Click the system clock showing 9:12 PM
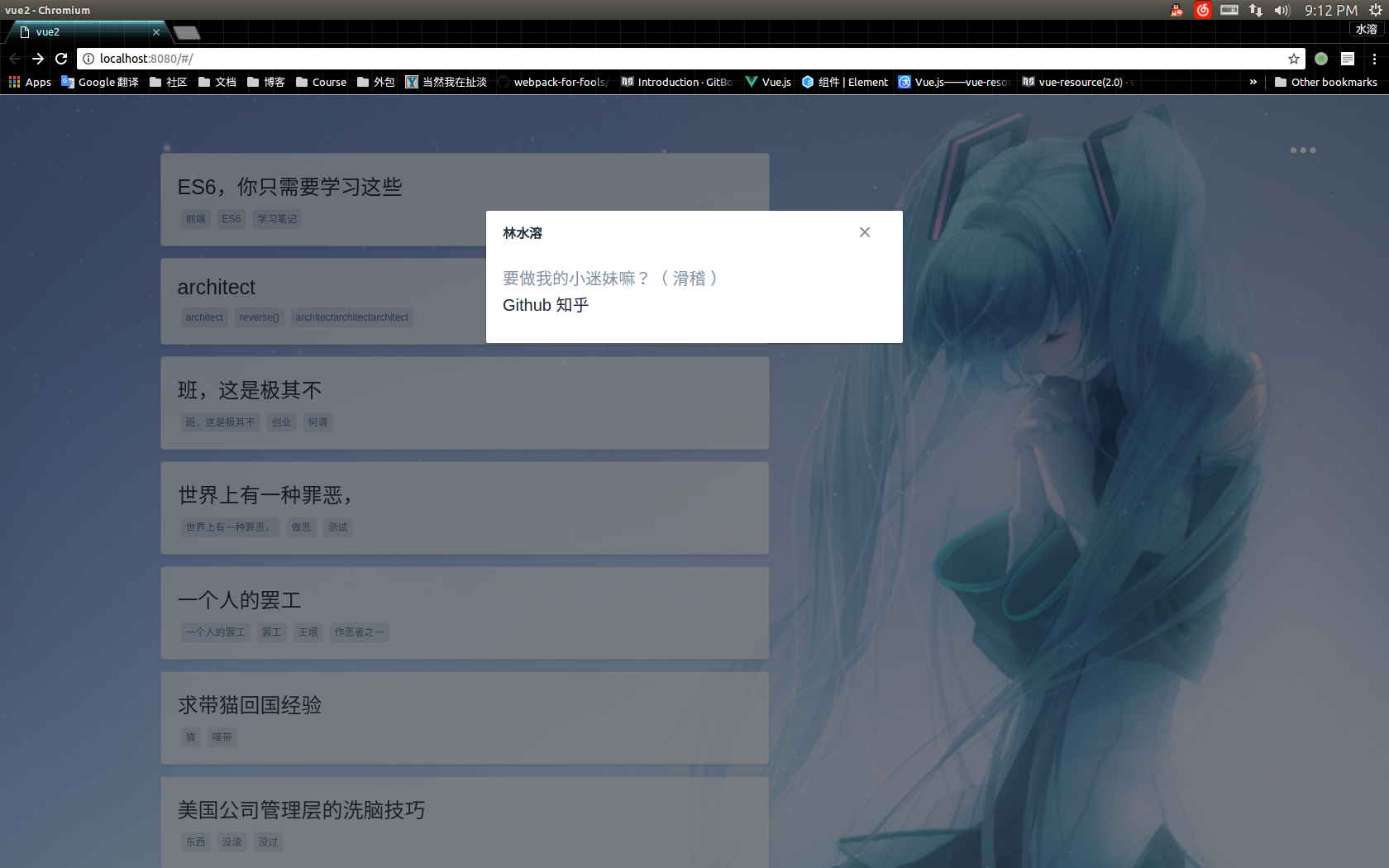Screen dimensions: 1389x868 pyautogui.click(x=1331, y=10)
